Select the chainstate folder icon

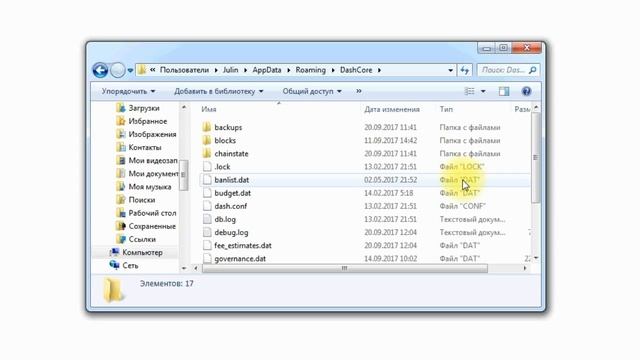point(207,153)
